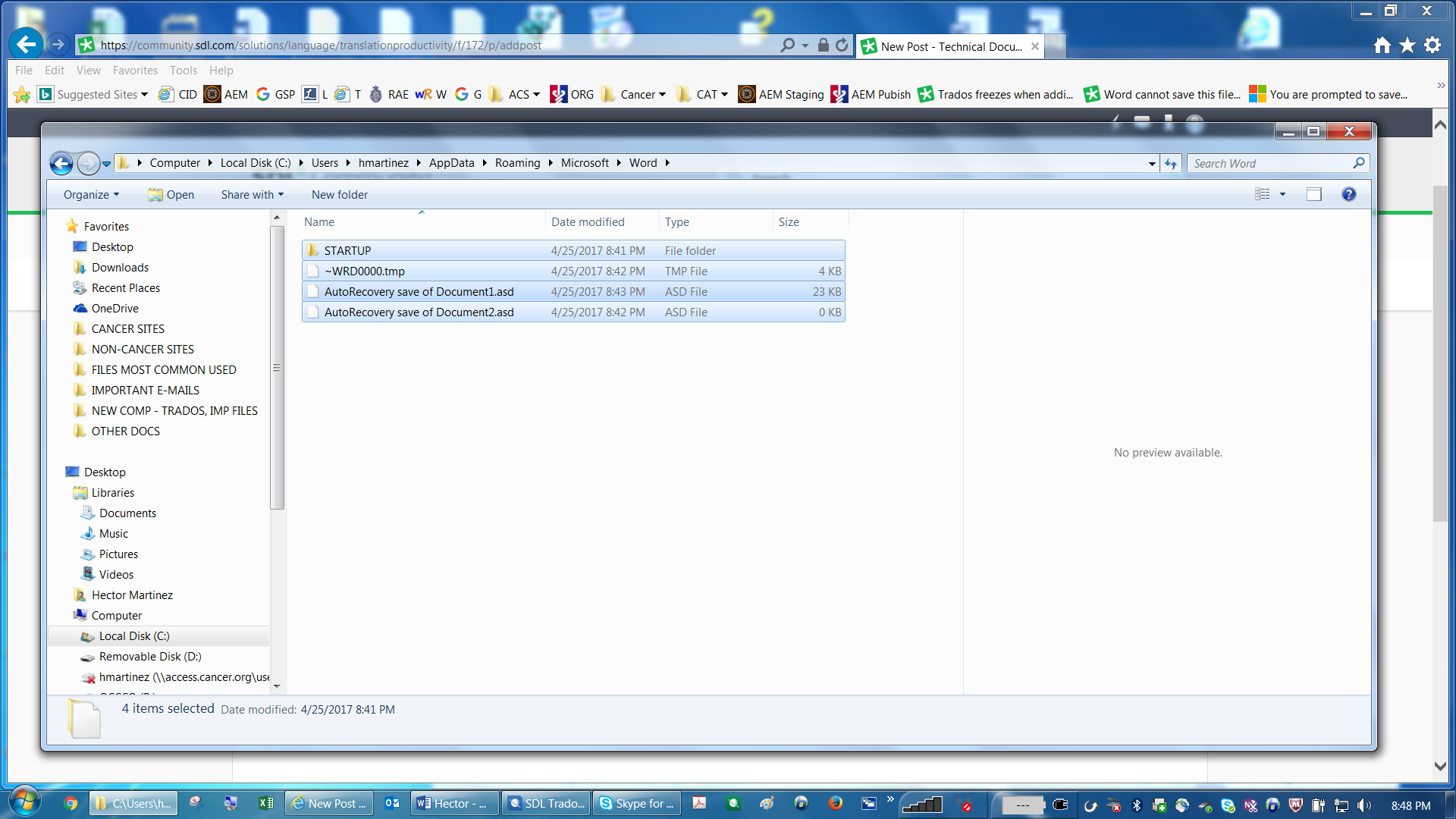Open browser home page icon
This screenshot has height=819, width=1456.
click(1382, 45)
